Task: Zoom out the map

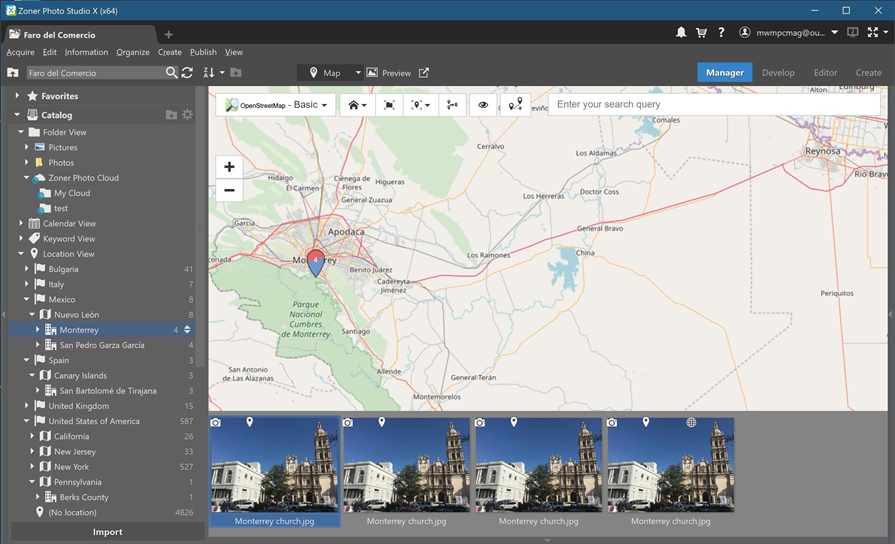Action: click(x=229, y=190)
